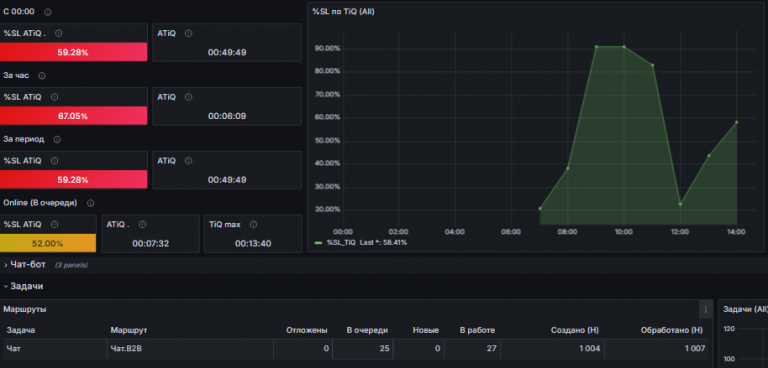The width and height of the screenshot is (768, 368).
Task: Click info icon on "%SL ATiQ ." panel under С 00:00
Action: click(59, 33)
